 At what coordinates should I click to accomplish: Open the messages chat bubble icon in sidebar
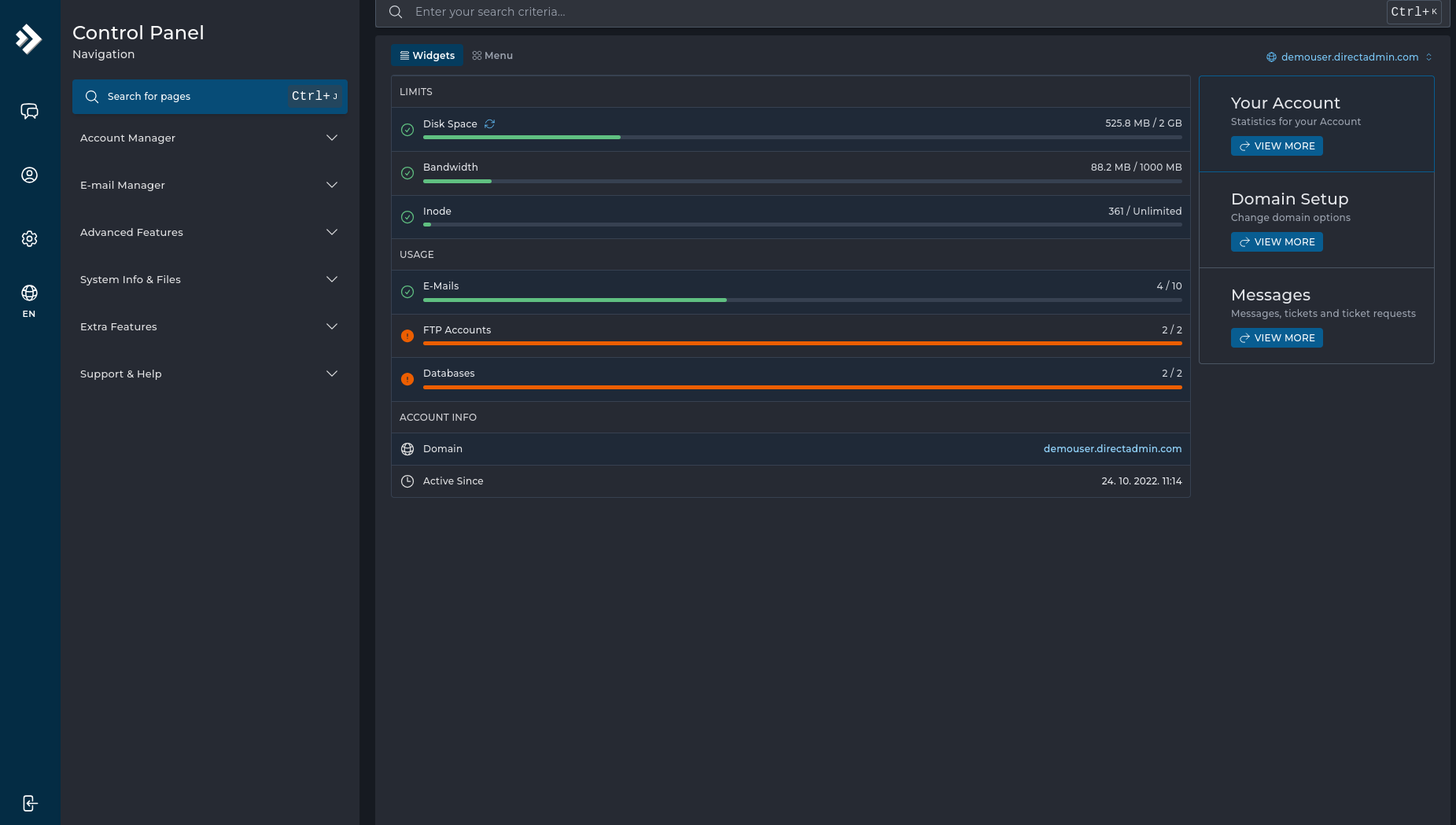point(29,112)
